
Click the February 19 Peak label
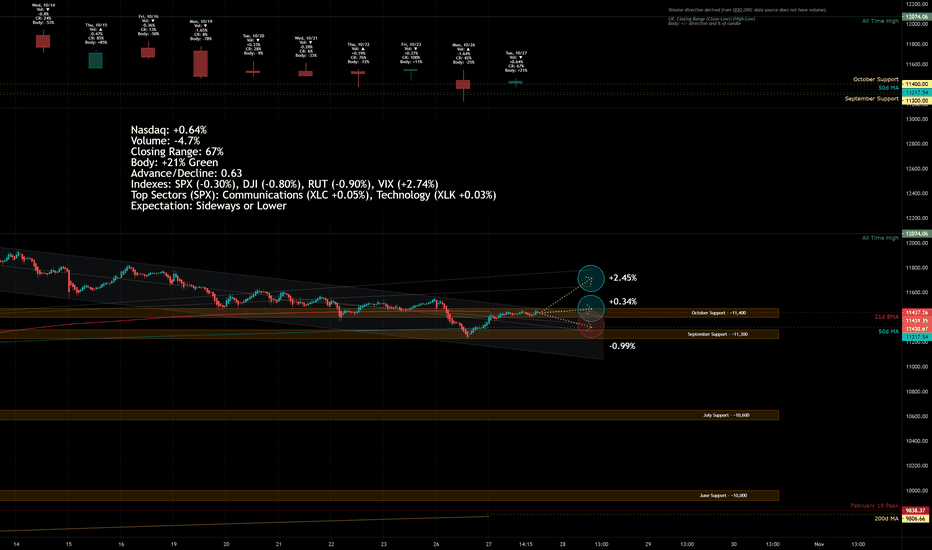click(874, 505)
